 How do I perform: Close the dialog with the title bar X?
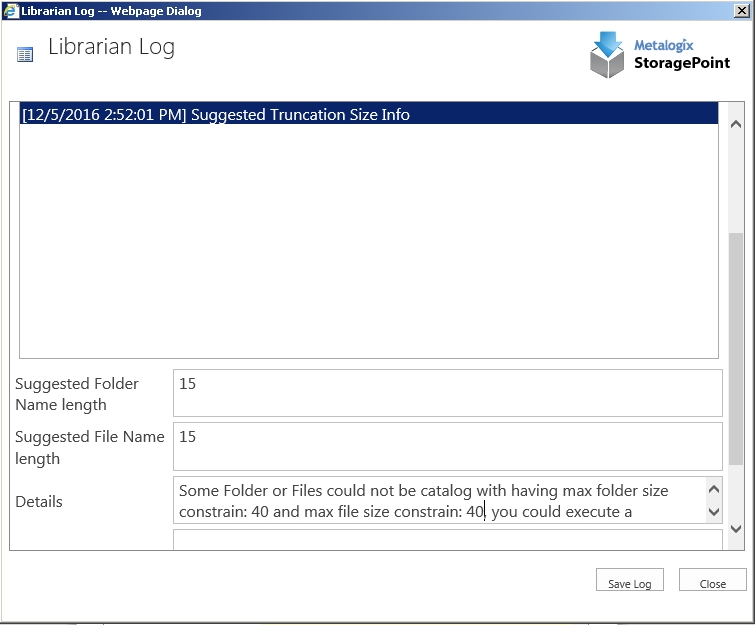(742, 11)
